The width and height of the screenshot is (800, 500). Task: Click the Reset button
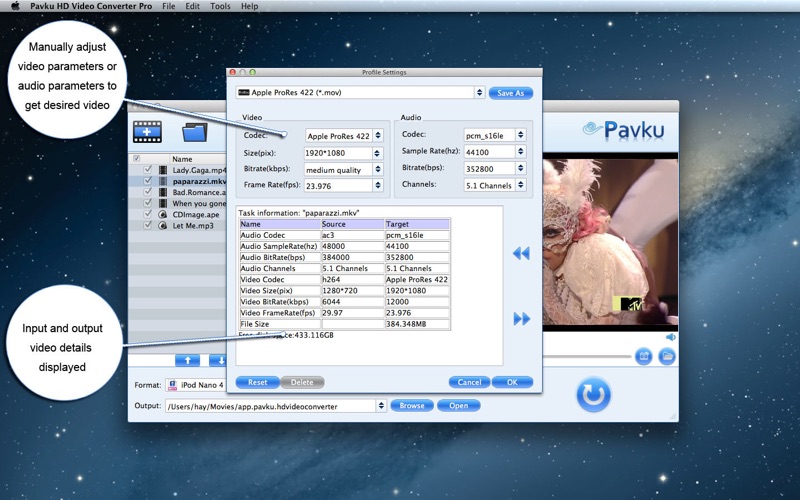click(x=258, y=382)
